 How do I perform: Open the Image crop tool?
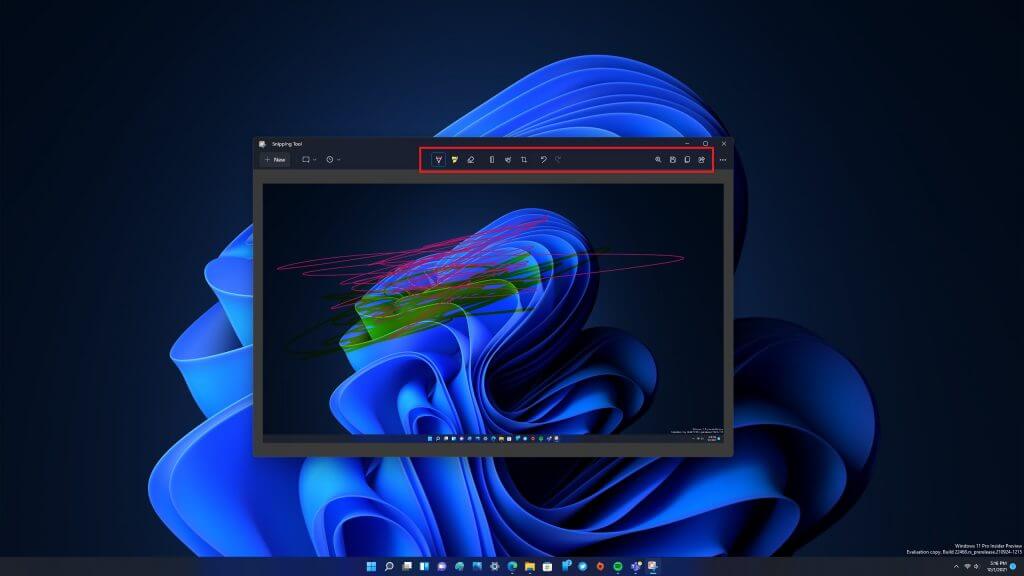coord(523,159)
